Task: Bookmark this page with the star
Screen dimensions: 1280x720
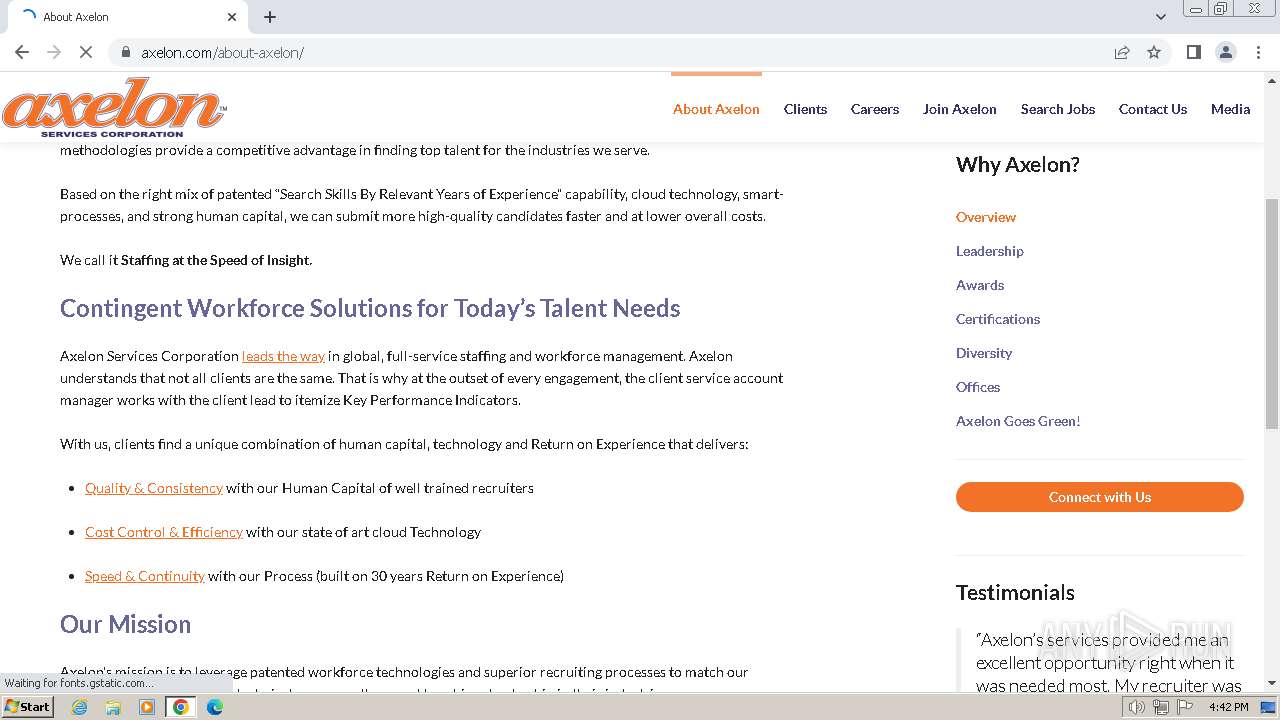Action: tap(1154, 52)
